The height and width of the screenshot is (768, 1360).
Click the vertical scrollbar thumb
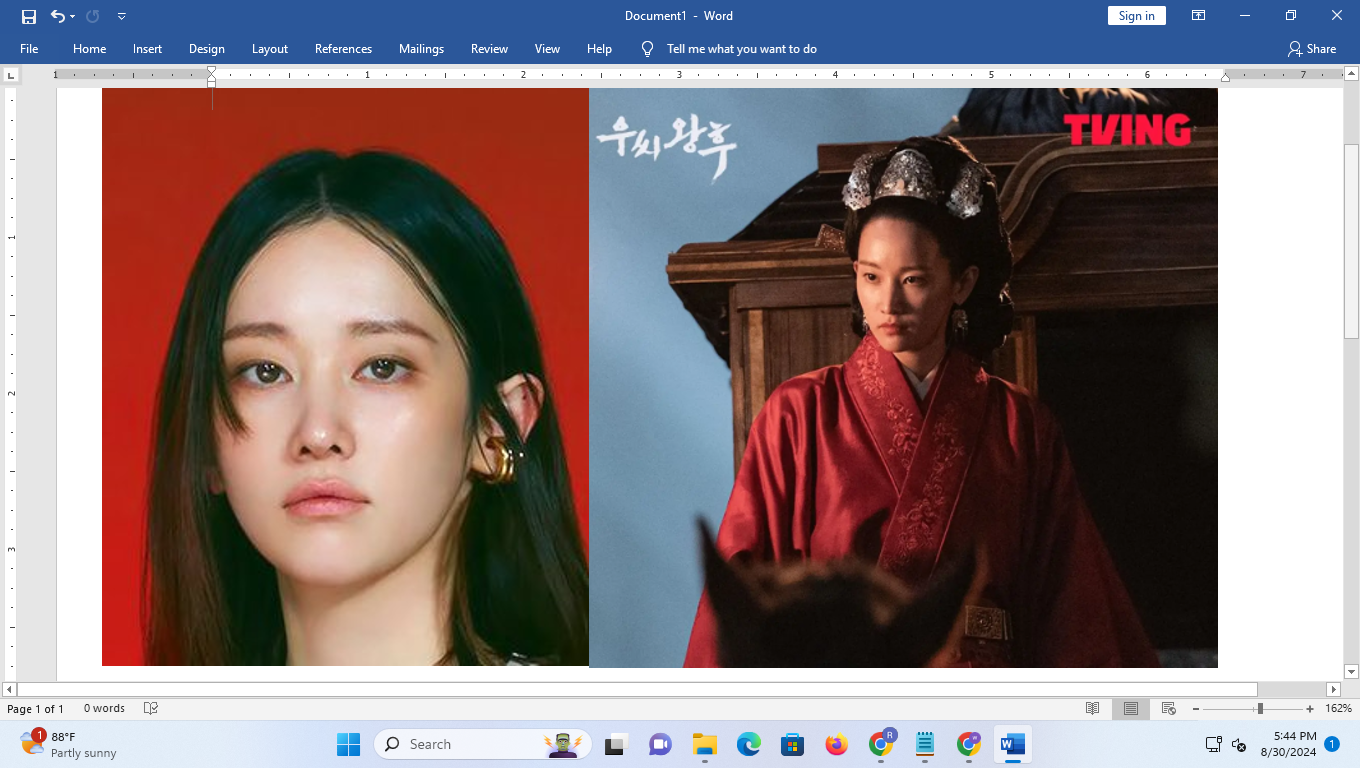[1351, 241]
